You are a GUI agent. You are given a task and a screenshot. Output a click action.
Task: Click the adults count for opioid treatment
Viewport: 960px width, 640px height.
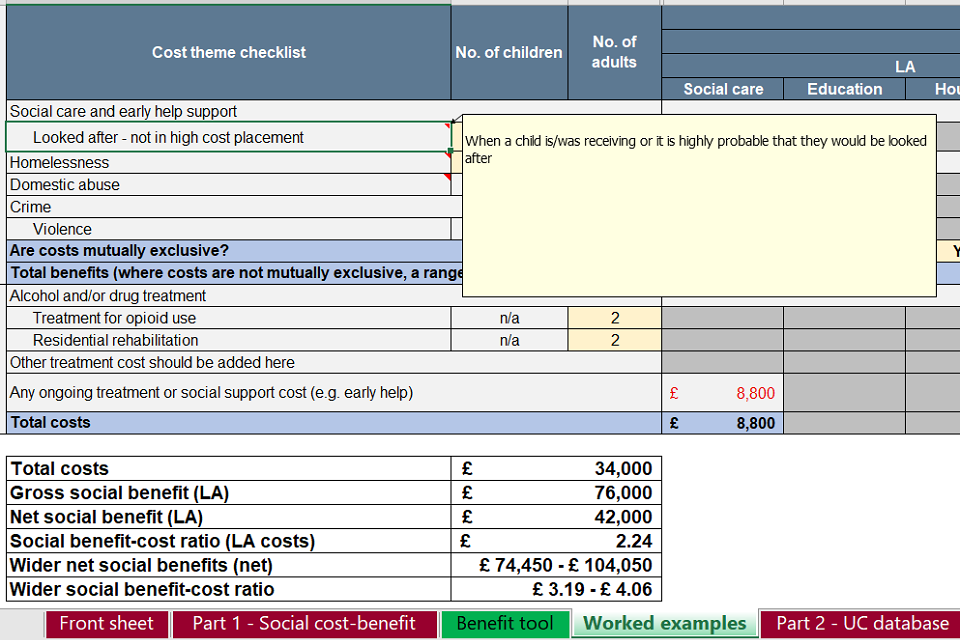coord(614,318)
